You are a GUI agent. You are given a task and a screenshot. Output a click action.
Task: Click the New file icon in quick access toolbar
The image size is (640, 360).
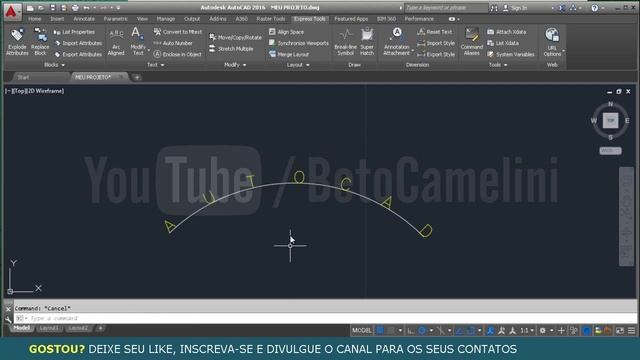click(x=30, y=8)
